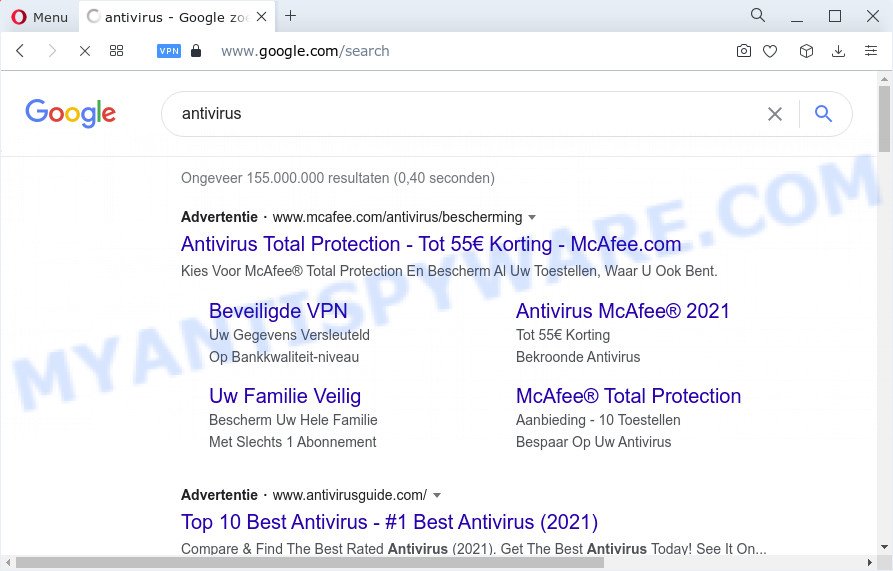The height and width of the screenshot is (571, 893).
Task: Click the vertical scrollbar up arrow
Action: pyautogui.click(x=884, y=79)
